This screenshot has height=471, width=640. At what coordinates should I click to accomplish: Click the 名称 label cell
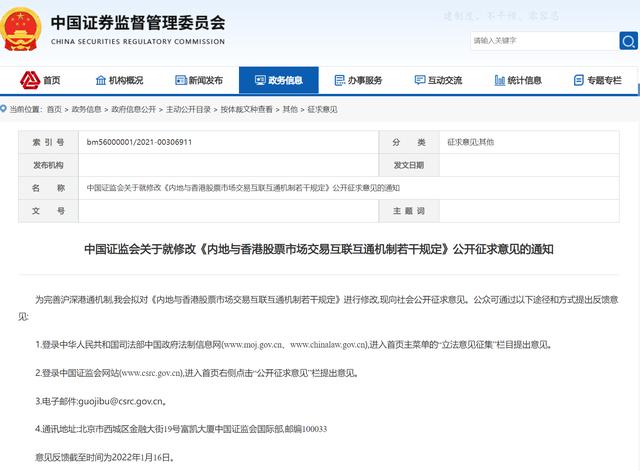pyautogui.click(x=49, y=188)
